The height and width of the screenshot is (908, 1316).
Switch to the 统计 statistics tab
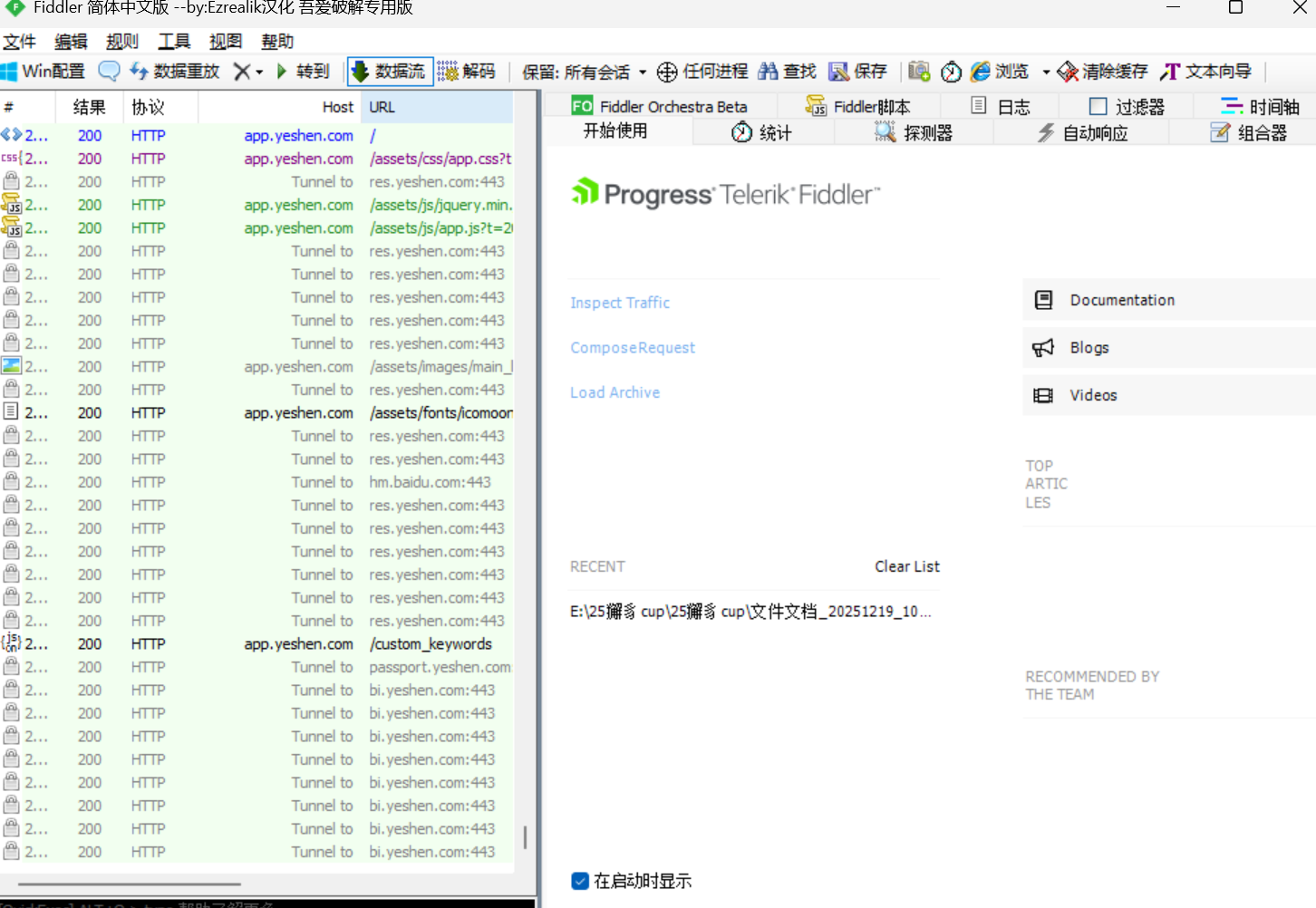click(x=762, y=132)
